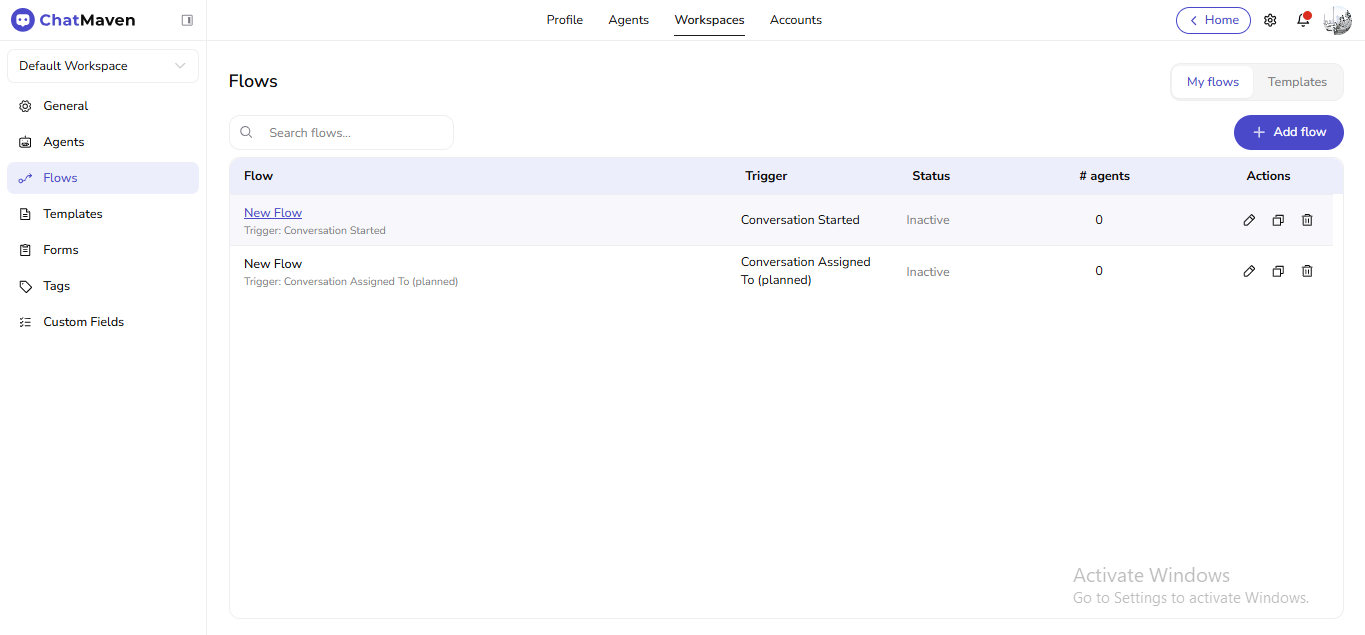
Task: Click the user profile avatar
Action: click(x=1337, y=20)
